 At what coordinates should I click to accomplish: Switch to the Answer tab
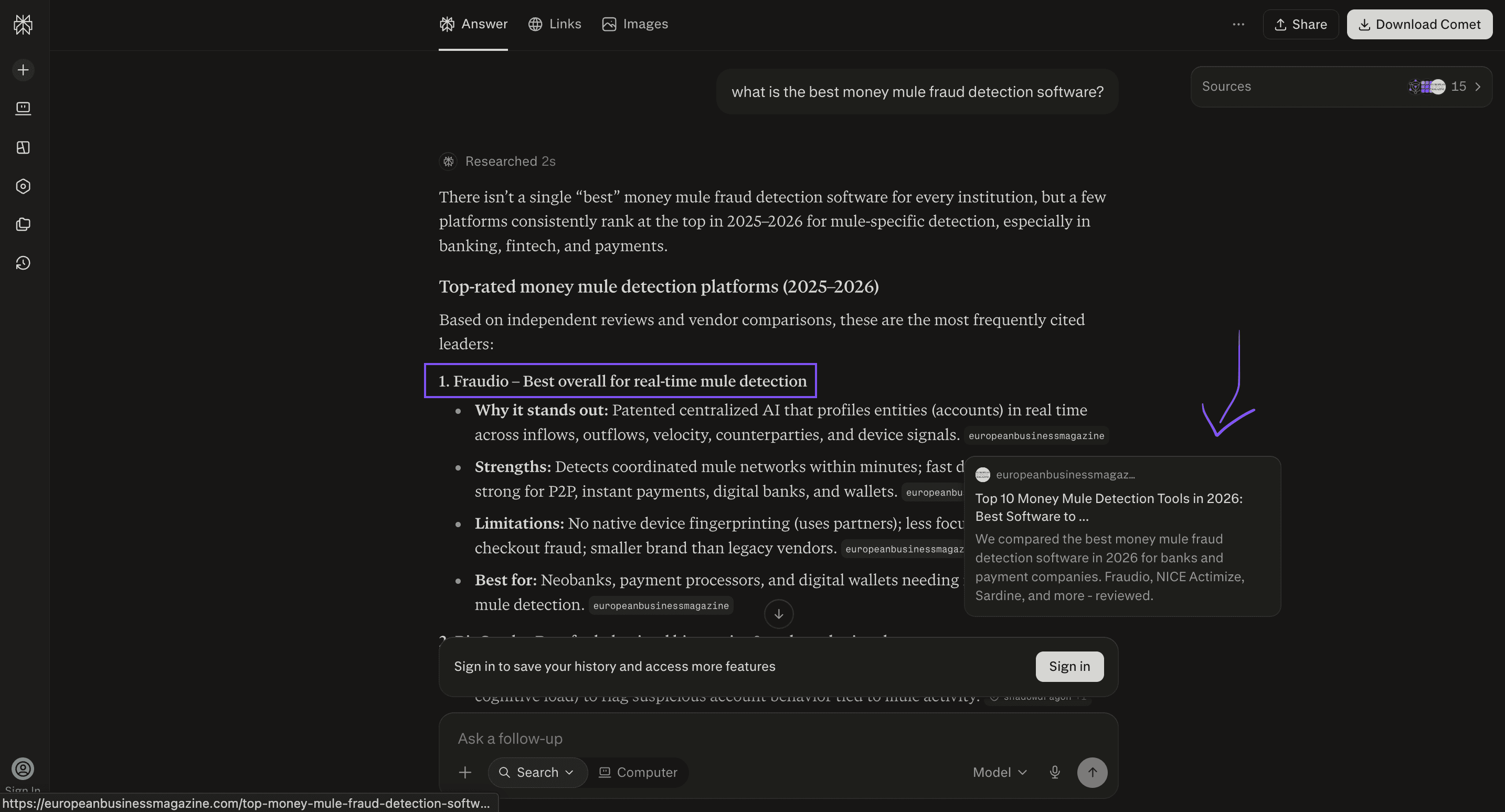pos(473,24)
